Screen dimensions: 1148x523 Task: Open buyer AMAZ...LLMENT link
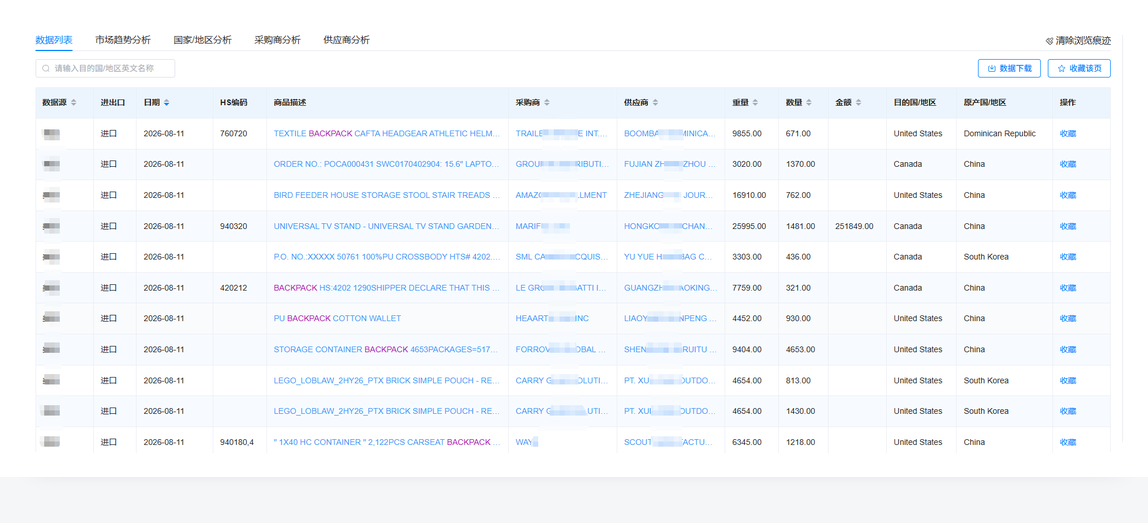click(561, 195)
